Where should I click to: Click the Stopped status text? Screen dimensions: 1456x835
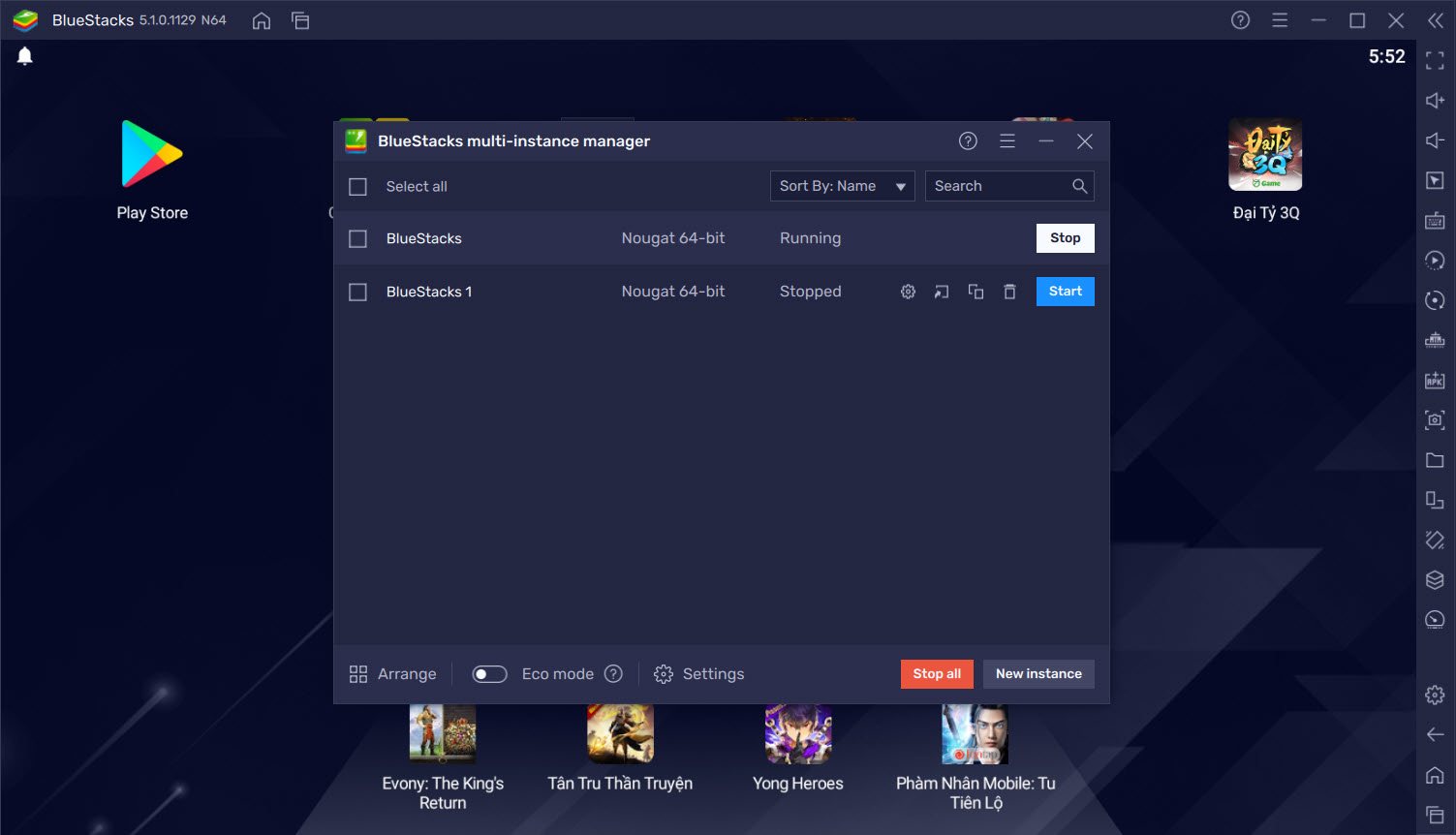pos(810,292)
